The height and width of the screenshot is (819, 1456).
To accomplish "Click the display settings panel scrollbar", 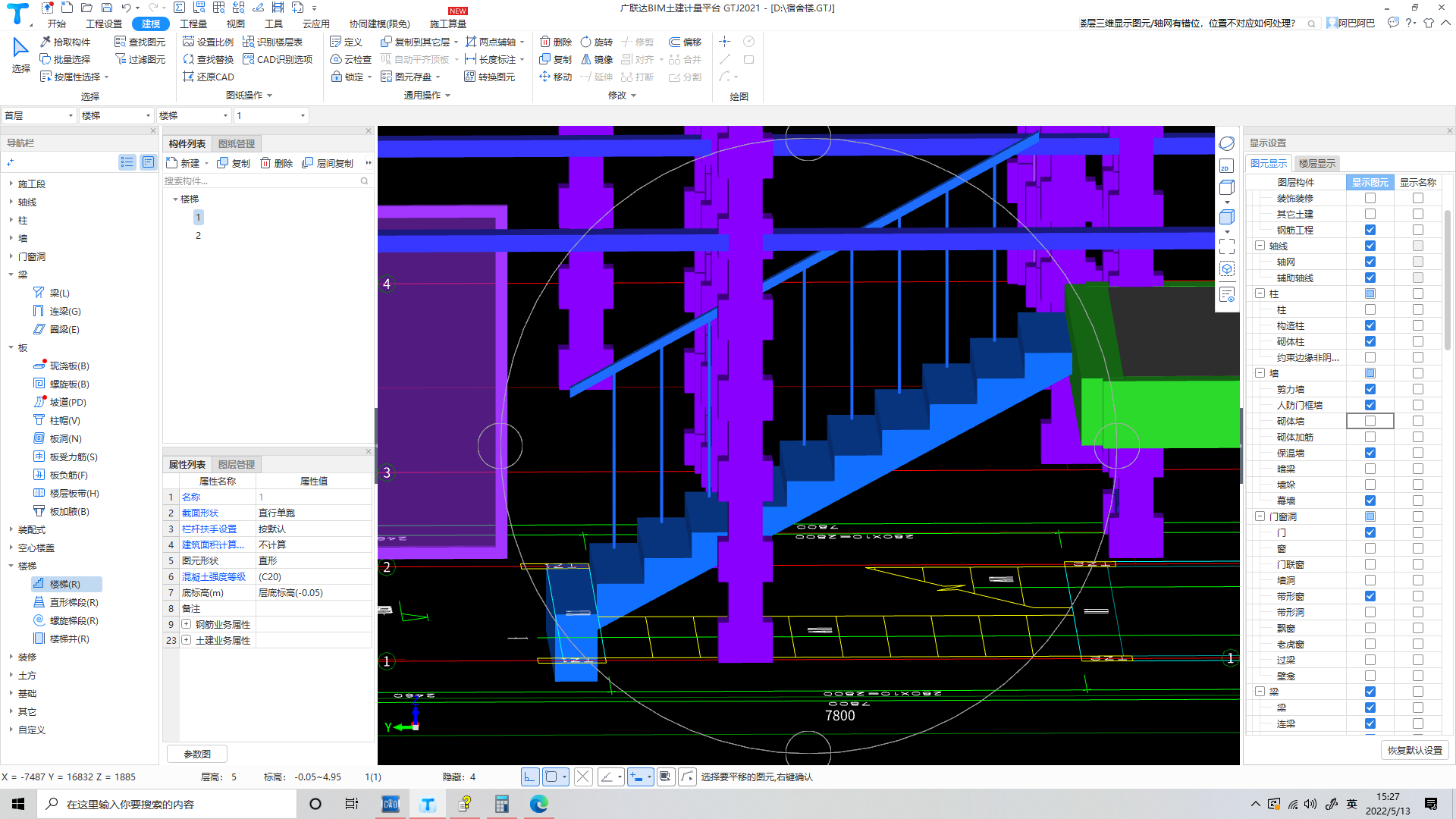I will 1448,281.
